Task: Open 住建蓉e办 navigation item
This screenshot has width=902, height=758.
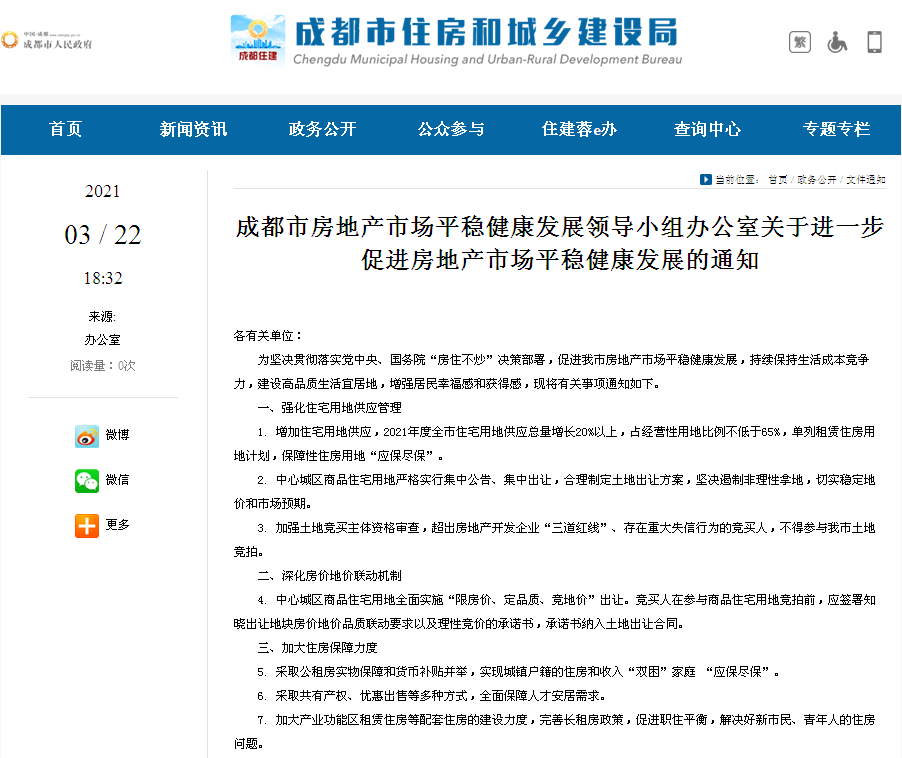Action: pyautogui.click(x=579, y=129)
